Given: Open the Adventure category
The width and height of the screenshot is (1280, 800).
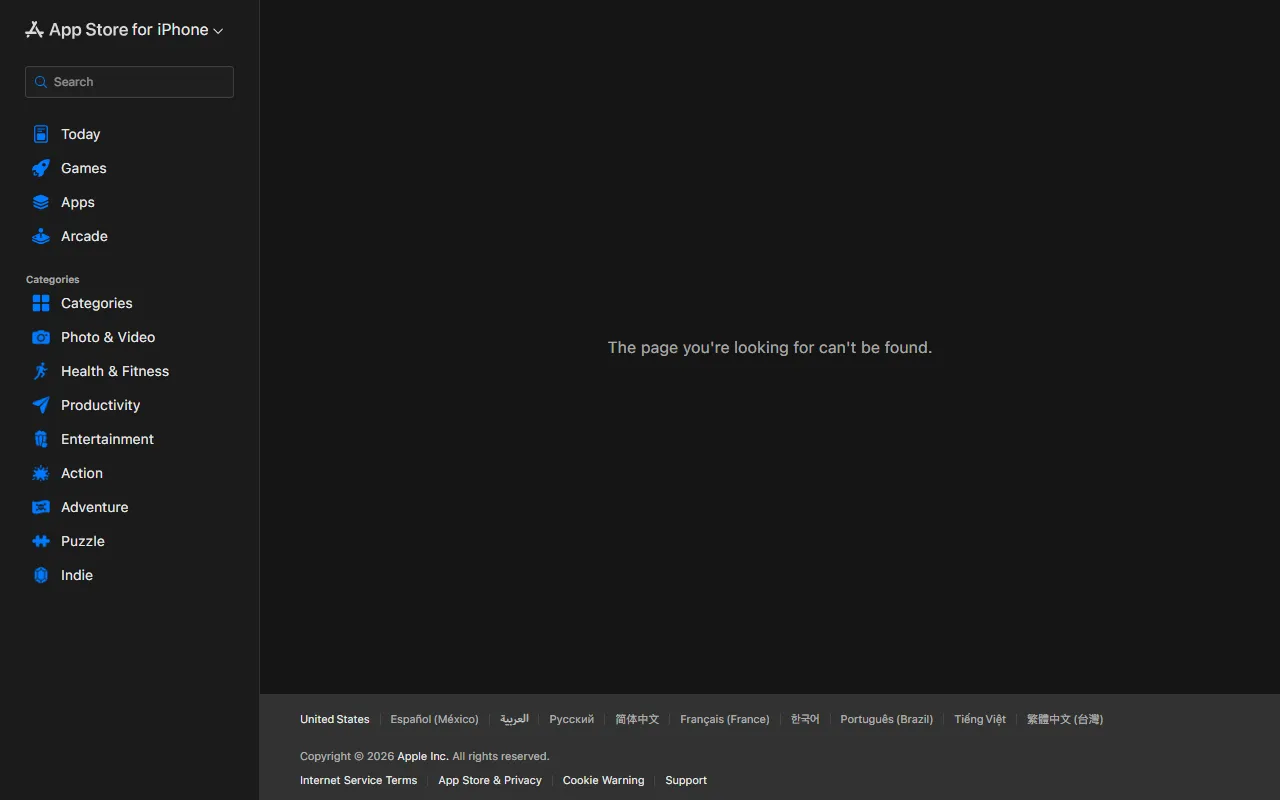Looking at the screenshot, I should click(x=94, y=507).
